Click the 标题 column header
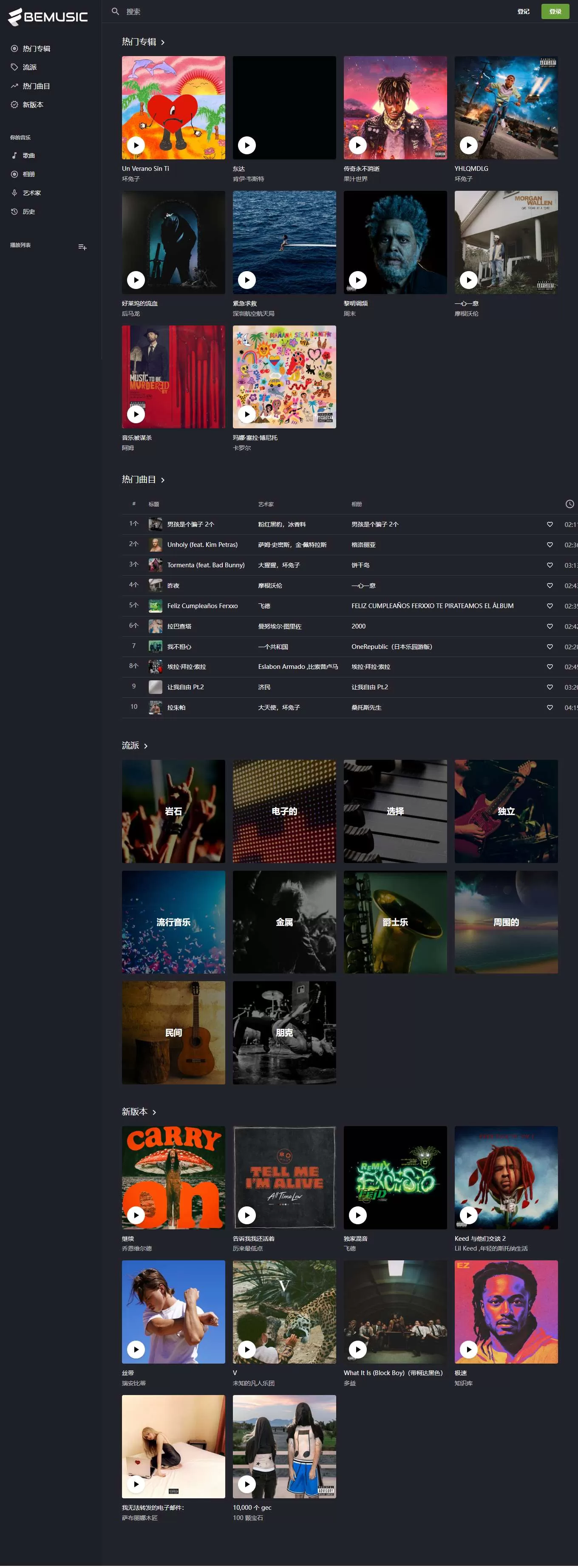The width and height of the screenshot is (578, 1568). click(154, 504)
